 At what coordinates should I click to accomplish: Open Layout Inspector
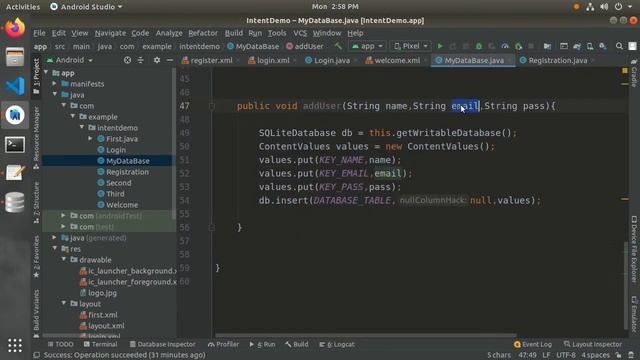point(592,344)
